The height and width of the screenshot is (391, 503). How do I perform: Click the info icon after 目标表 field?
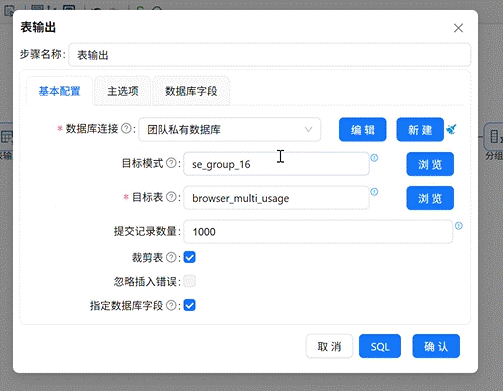pos(374,192)
